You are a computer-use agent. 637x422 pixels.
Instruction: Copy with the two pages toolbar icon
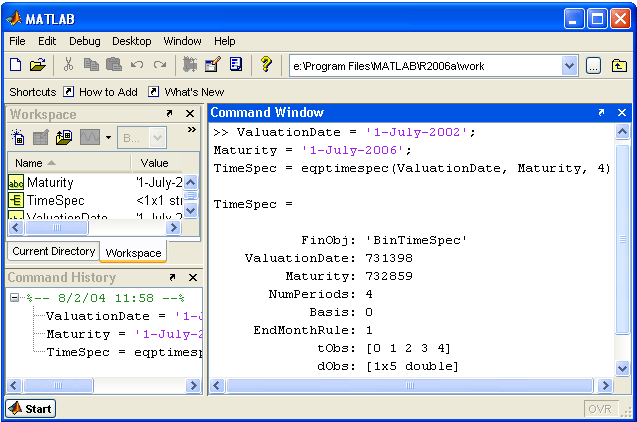click(91, 65)
